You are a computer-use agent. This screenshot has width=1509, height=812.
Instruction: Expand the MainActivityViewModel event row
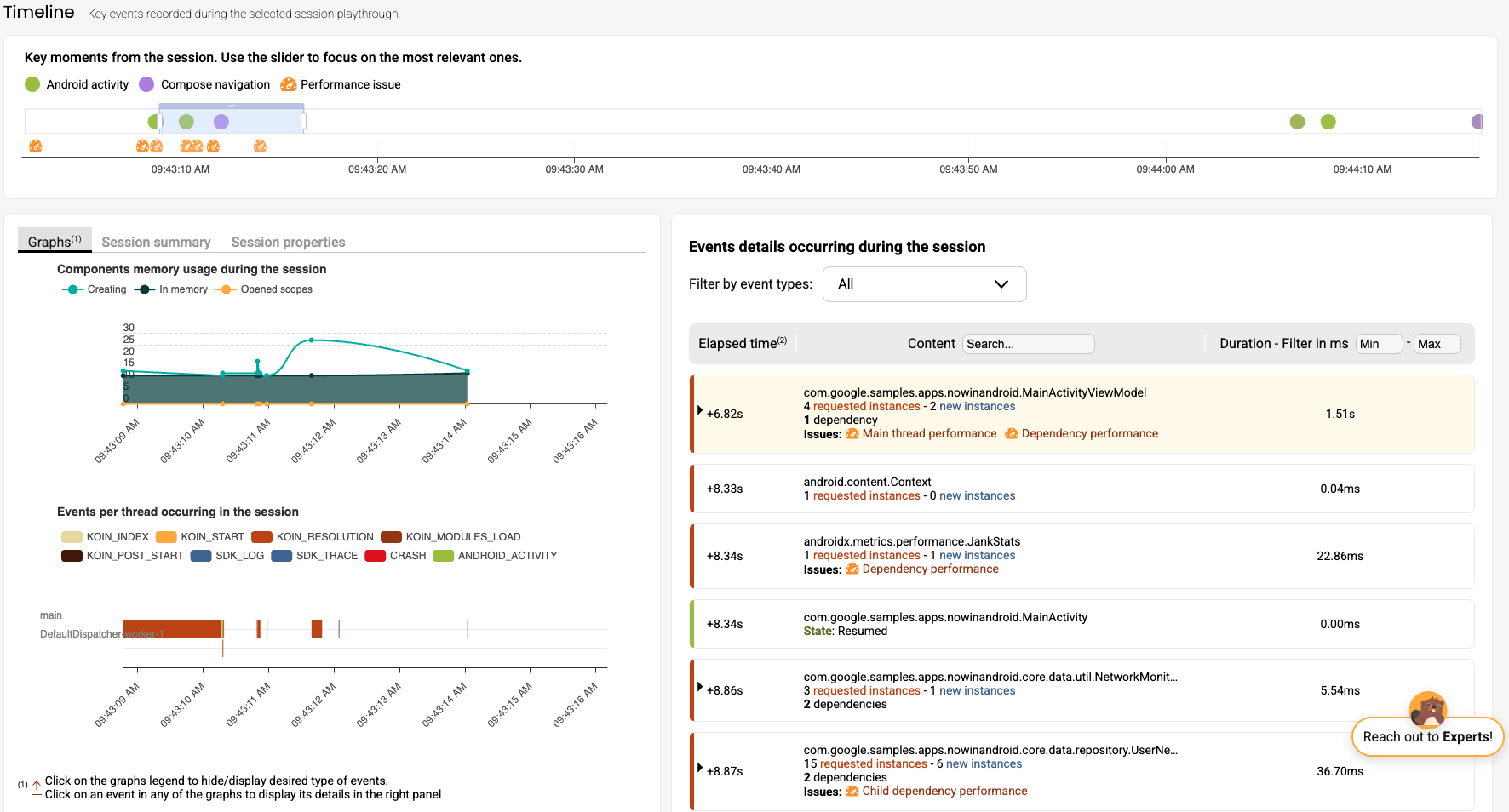pyautogui.click(x=700, y=411)
